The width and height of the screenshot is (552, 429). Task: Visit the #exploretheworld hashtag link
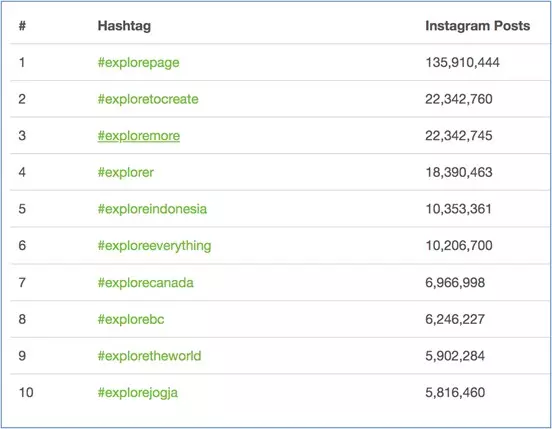point(149,356)
